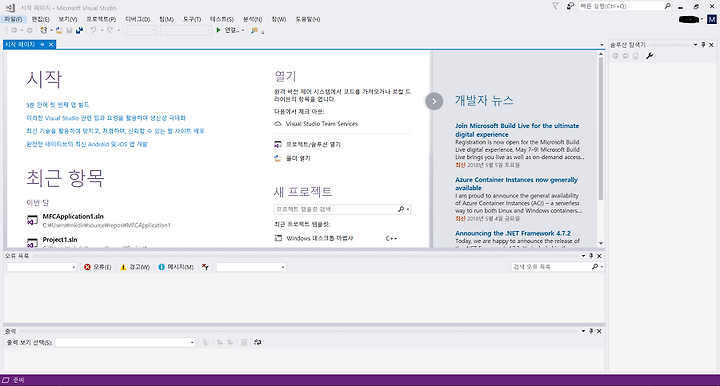Viewport: 720px width, 386px height.
Task: Click the navigate forward toolbar icon
Action: coord(29,30)
